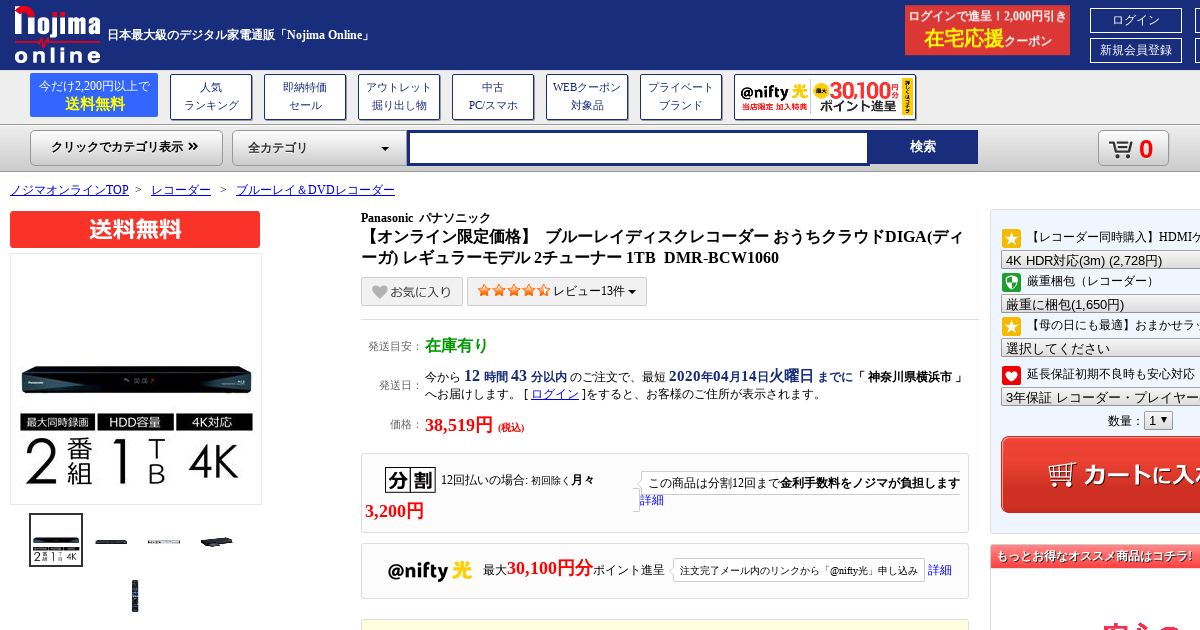Click the main product image
Image resolution: width=1200 pixels, height=630 pixels.
pos(136,379)
